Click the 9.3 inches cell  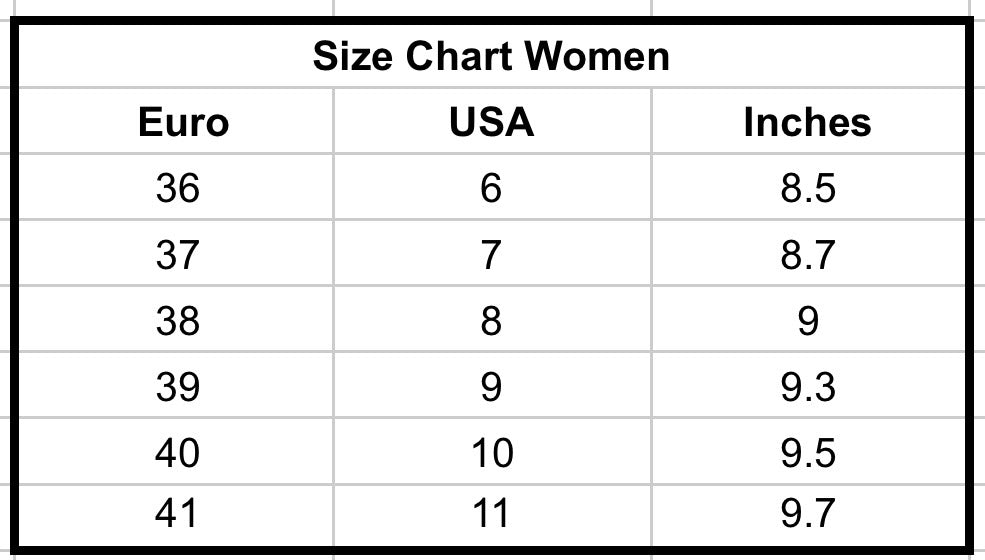point(808,387)
